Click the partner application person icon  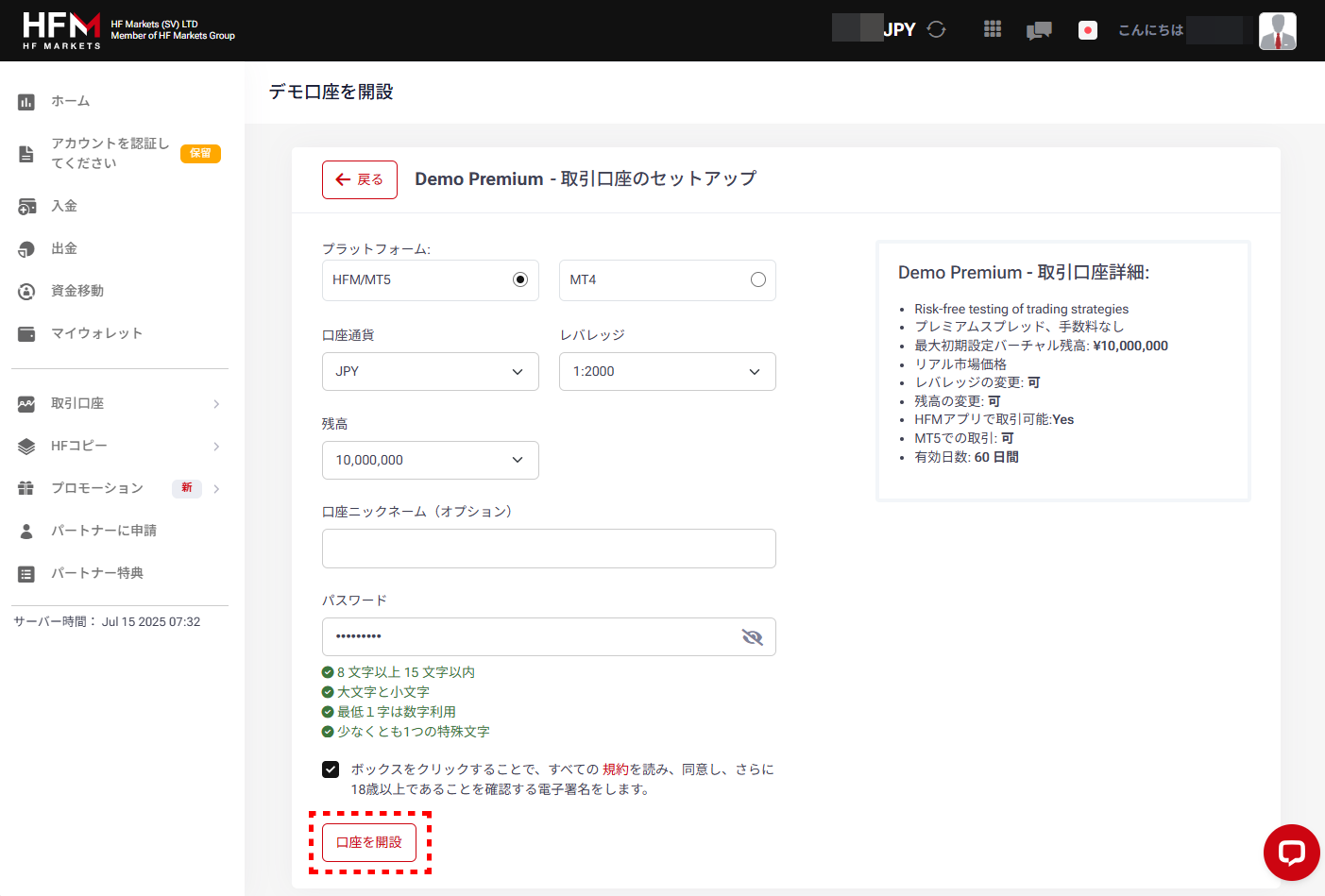26,532
